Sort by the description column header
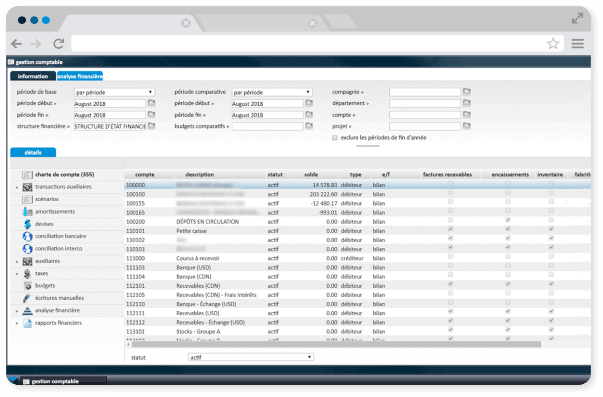The height and width of the screenshot is (397, 603). [x=200, y=175]
